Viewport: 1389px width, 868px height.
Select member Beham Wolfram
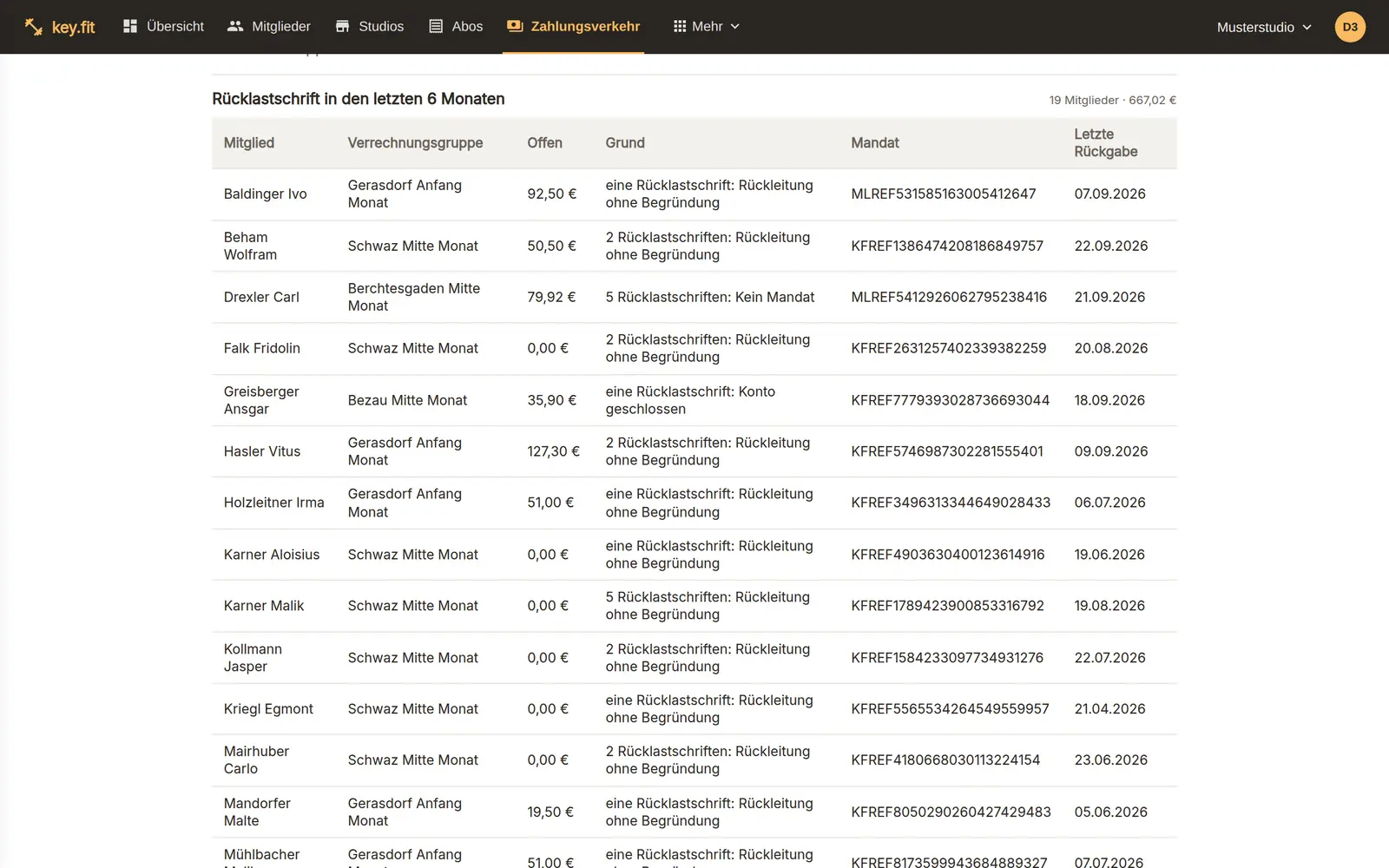(x=250, y=246)
